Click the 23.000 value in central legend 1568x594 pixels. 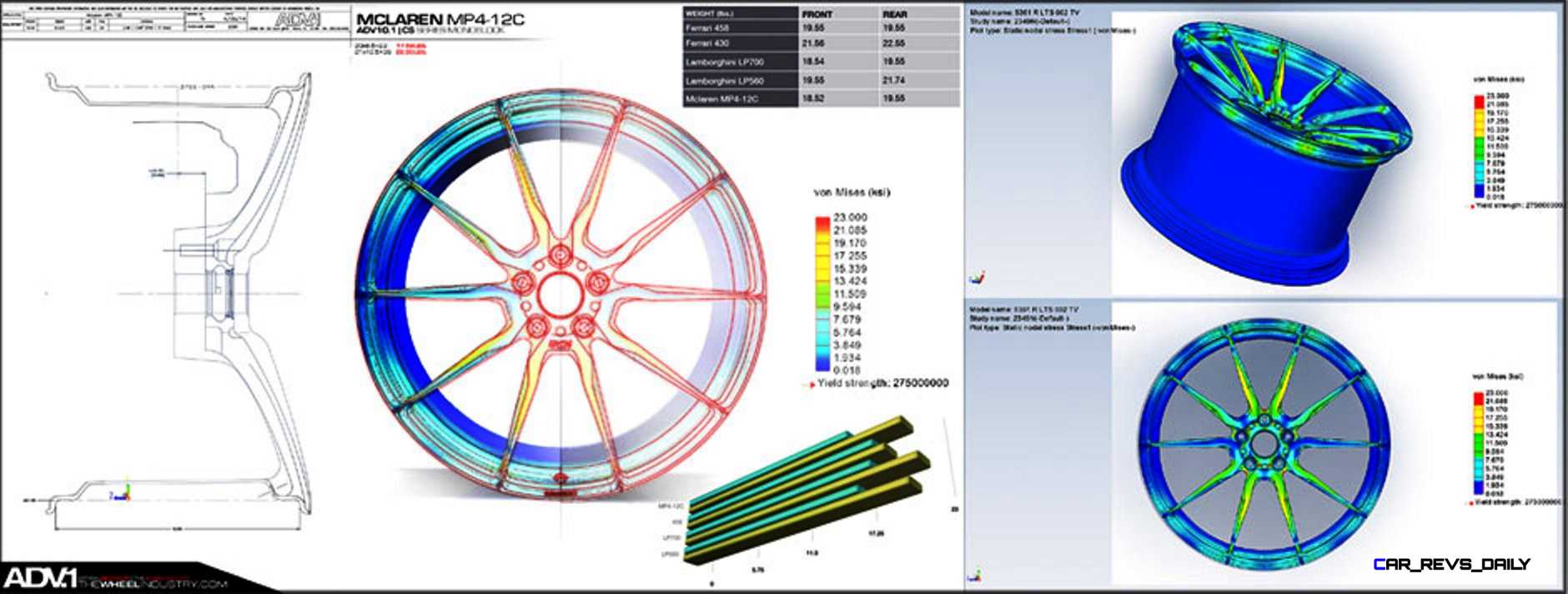[x=850, y=217]
